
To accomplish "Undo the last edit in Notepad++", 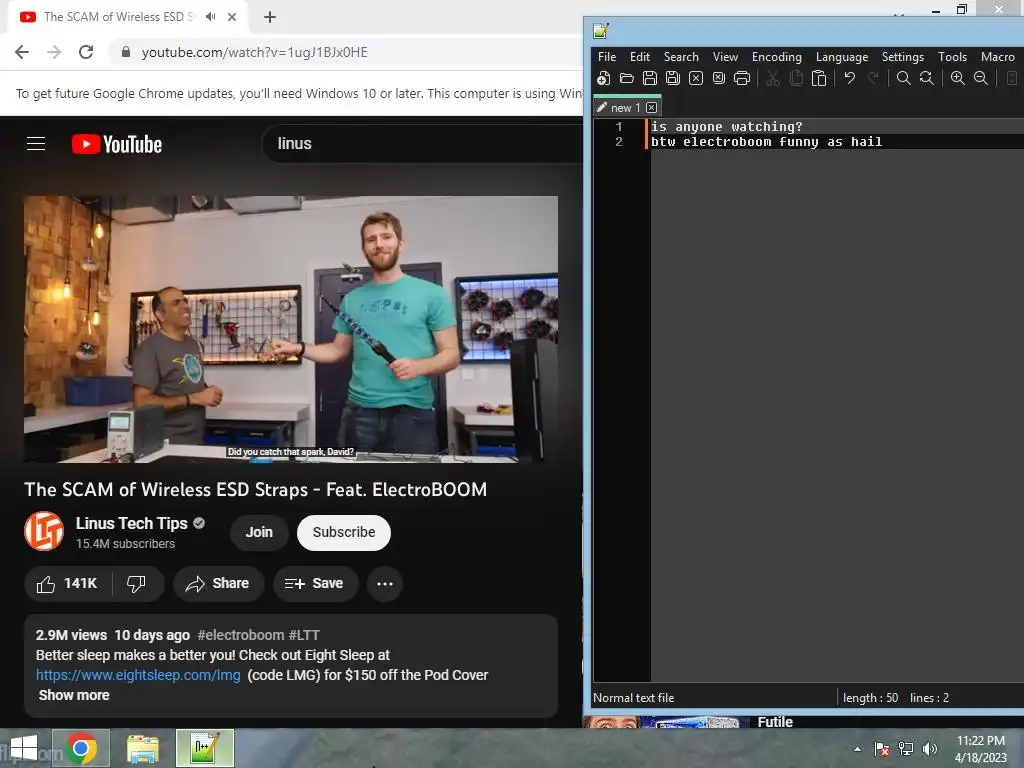I will pyautogui.click(x=850, y=78).
